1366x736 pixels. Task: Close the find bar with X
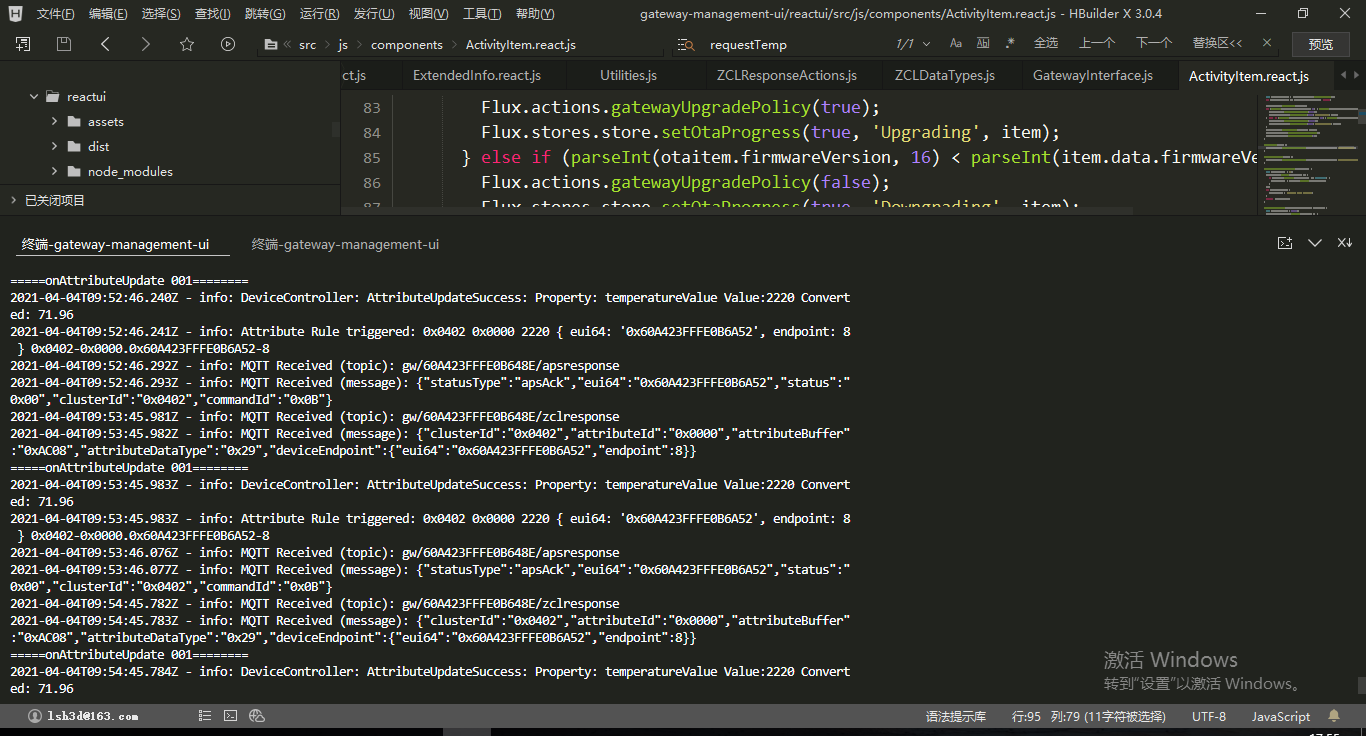click(x=1268, y=43)
